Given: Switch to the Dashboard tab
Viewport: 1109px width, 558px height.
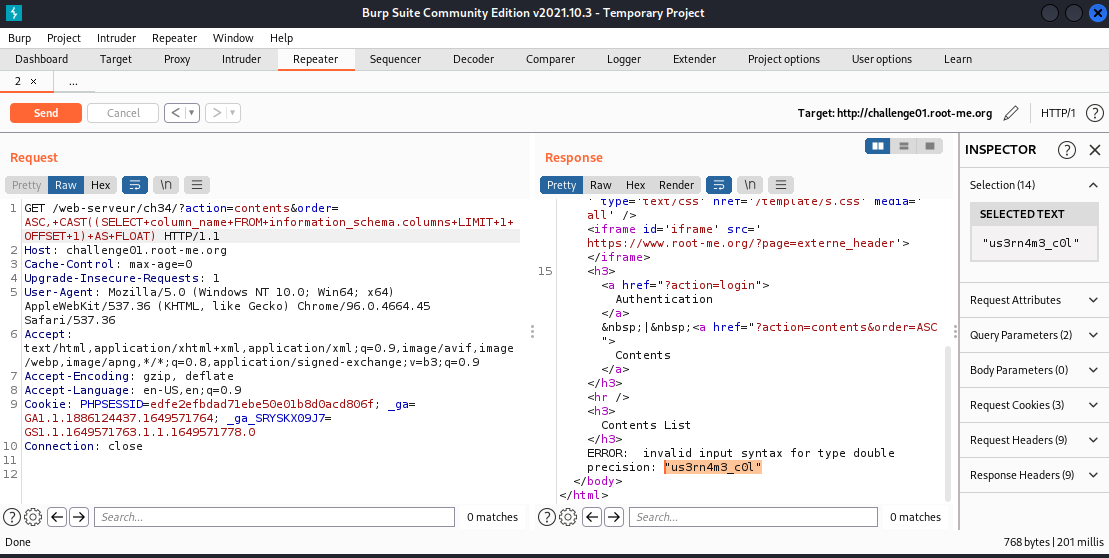Looking at the screenshot, I should [x=42, y=59].
